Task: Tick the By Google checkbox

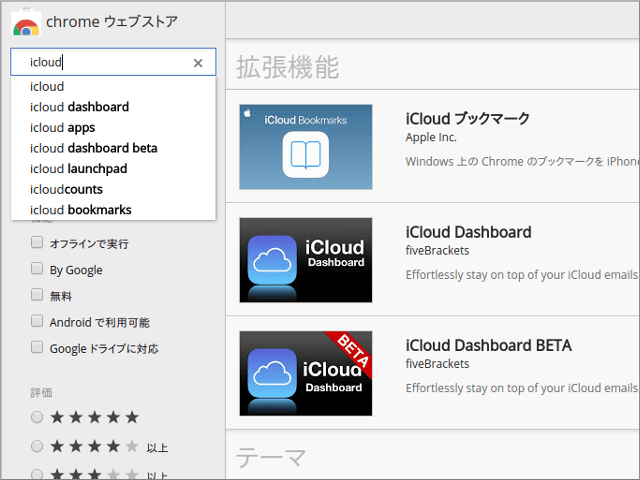Action: click(37, 269)
